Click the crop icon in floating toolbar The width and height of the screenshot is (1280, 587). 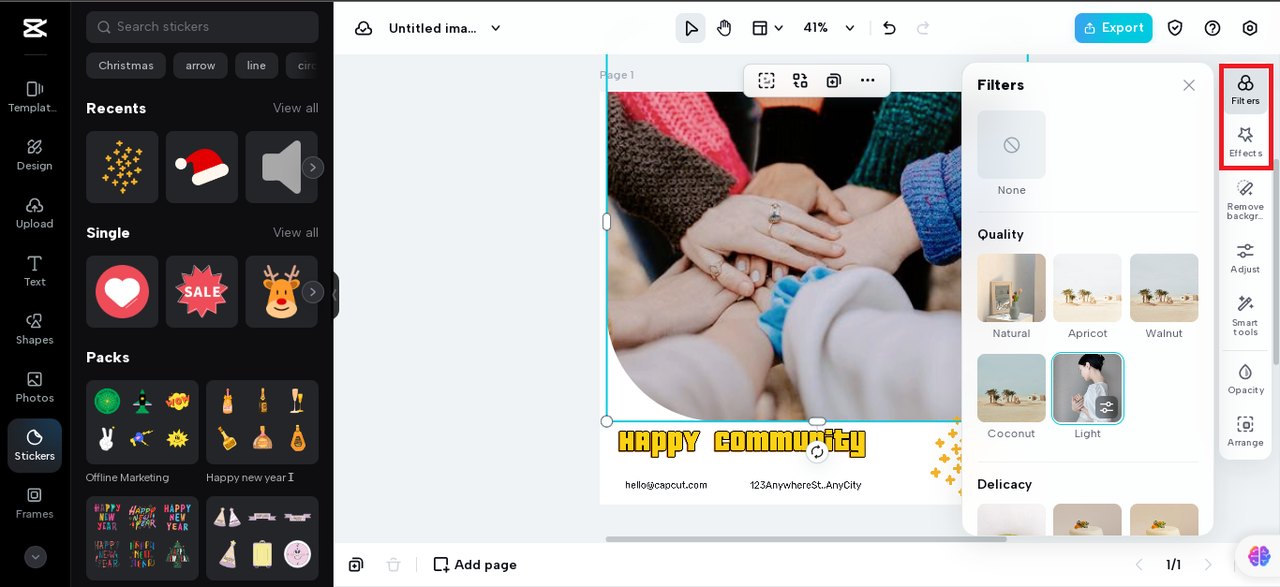766,80
